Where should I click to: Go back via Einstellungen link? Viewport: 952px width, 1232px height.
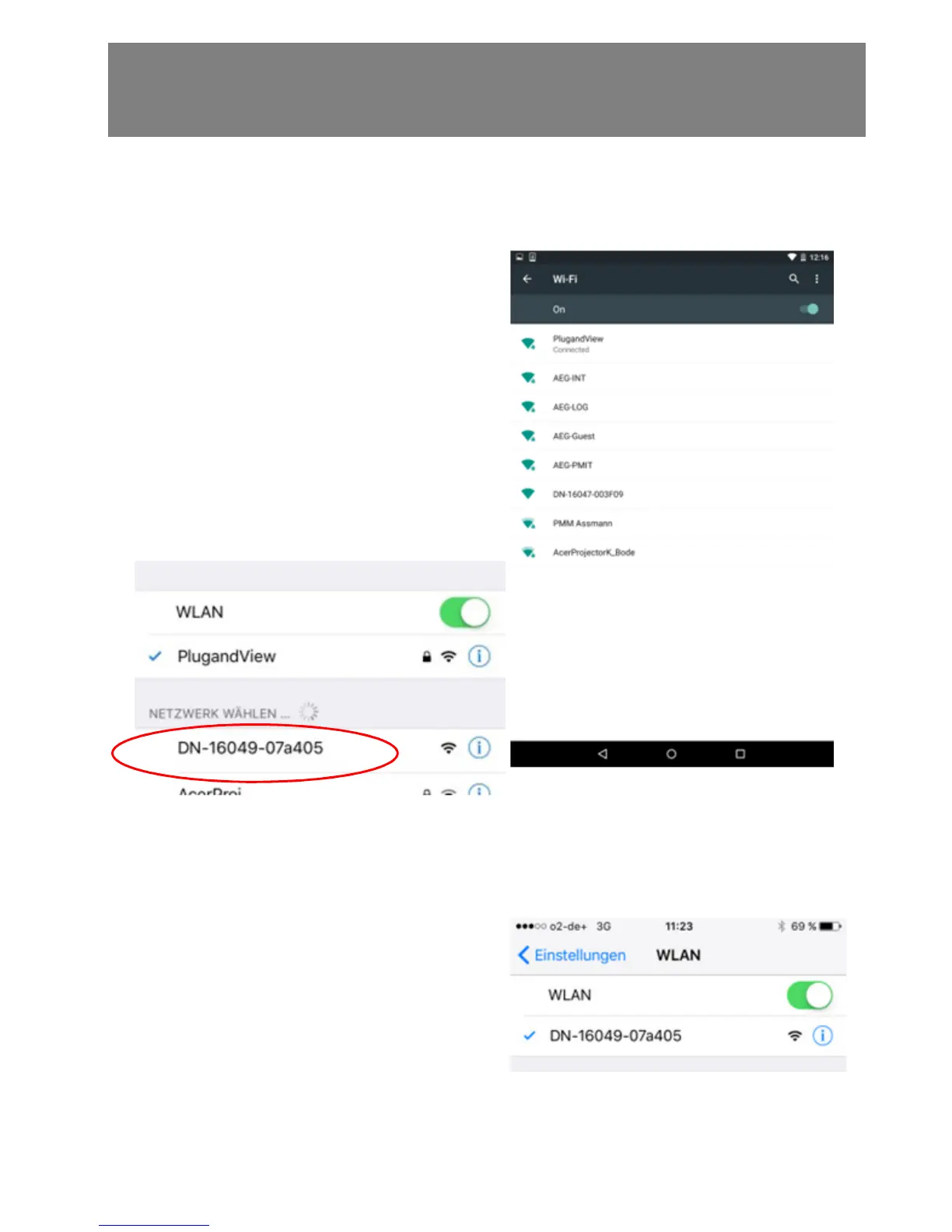[x=572, y=955]
